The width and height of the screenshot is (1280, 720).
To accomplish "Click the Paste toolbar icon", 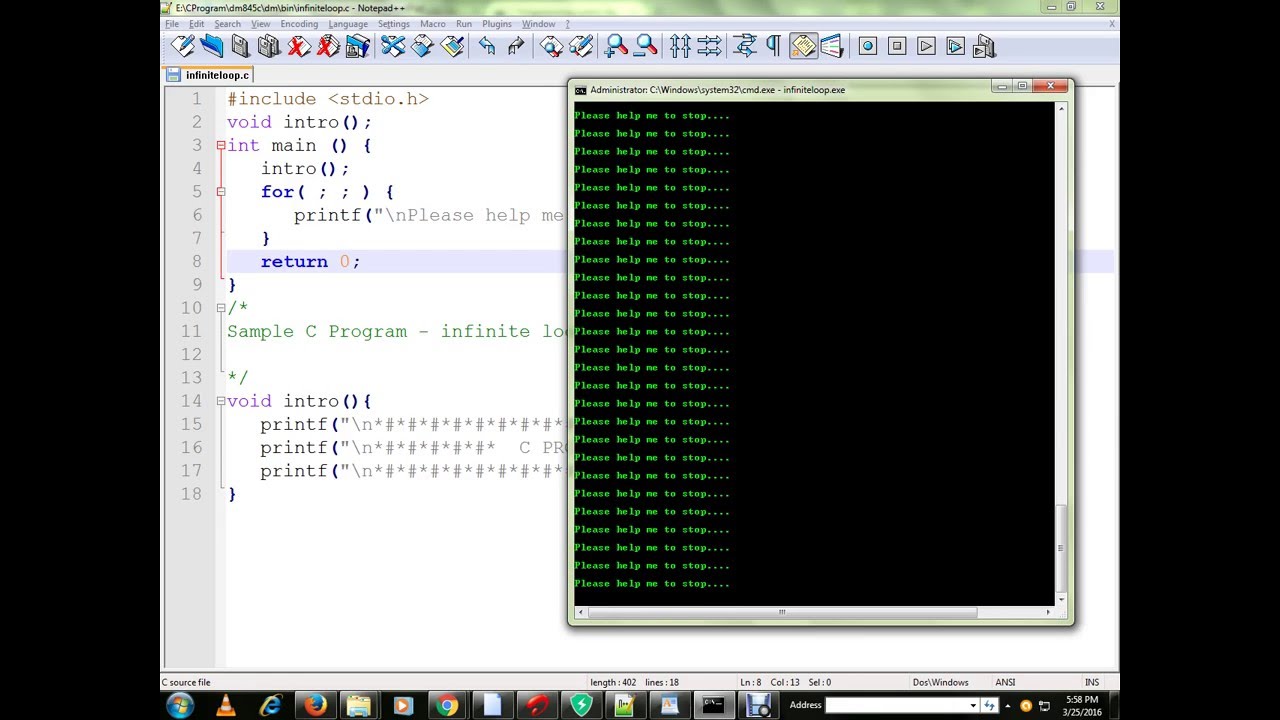I will [x=452, y=46].
